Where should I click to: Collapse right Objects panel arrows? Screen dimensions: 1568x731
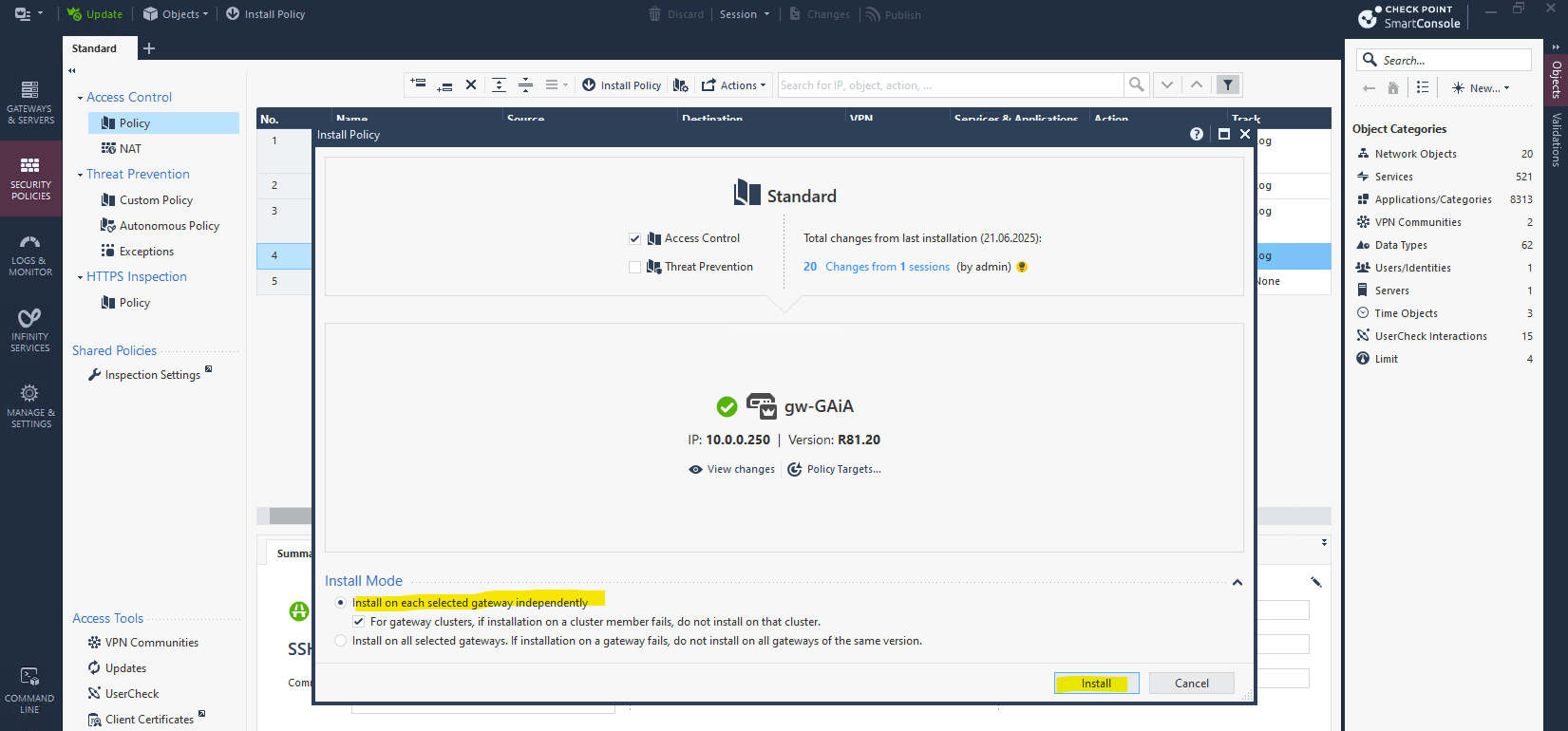1556,47
